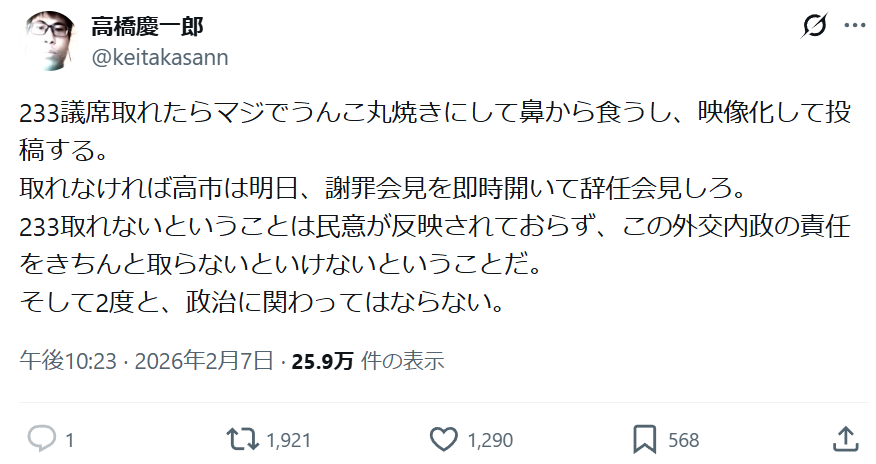This screenshot has width=876, height=464.
Task: Click the reply speech bubble icon
Action: [x=41, y=439]
